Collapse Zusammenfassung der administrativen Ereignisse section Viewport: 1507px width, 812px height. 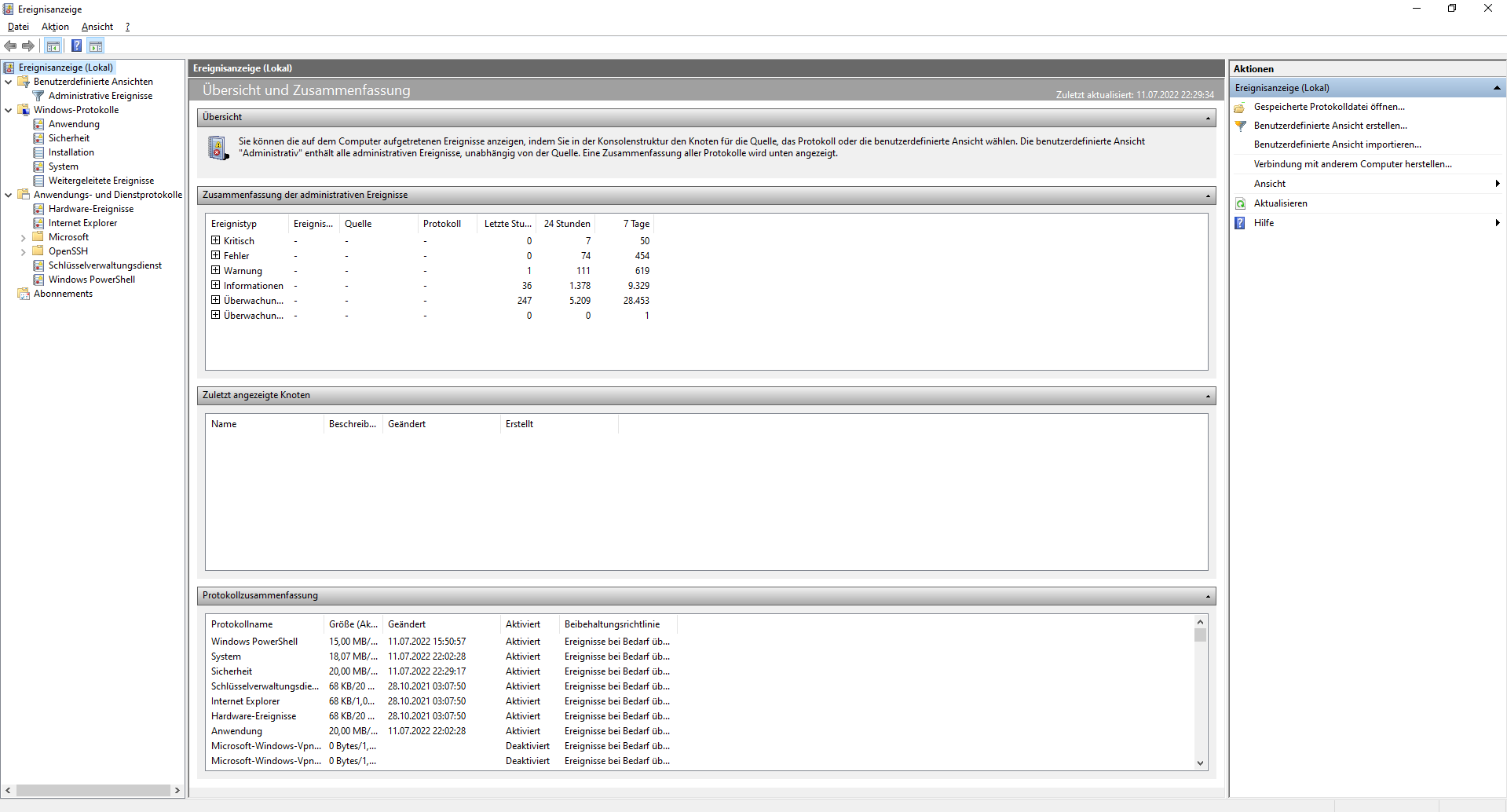click(1208, 196)
